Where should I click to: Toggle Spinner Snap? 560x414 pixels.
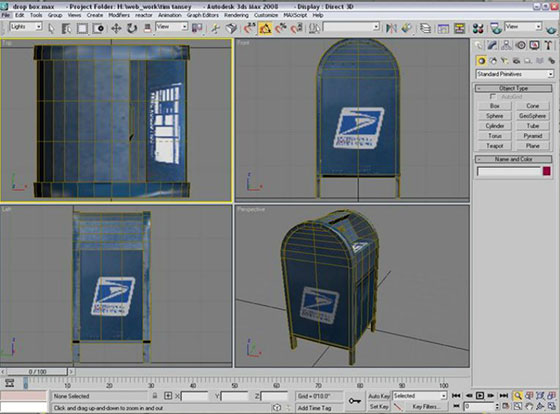click(297, 28)
